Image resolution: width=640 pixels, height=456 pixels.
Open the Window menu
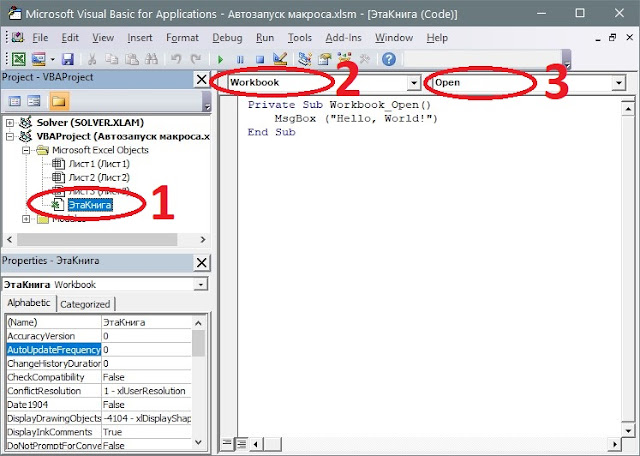click(x=394, y=38)
